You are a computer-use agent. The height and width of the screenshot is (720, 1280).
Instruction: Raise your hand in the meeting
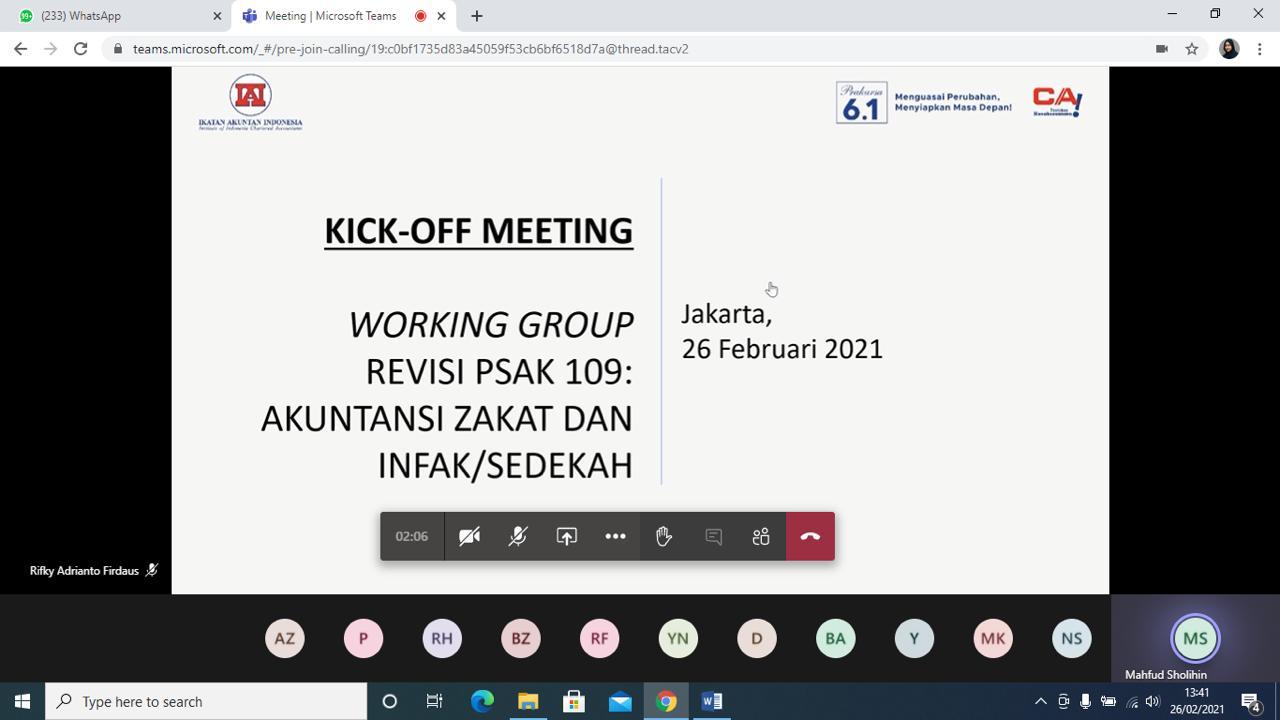[x=664, y=537]
